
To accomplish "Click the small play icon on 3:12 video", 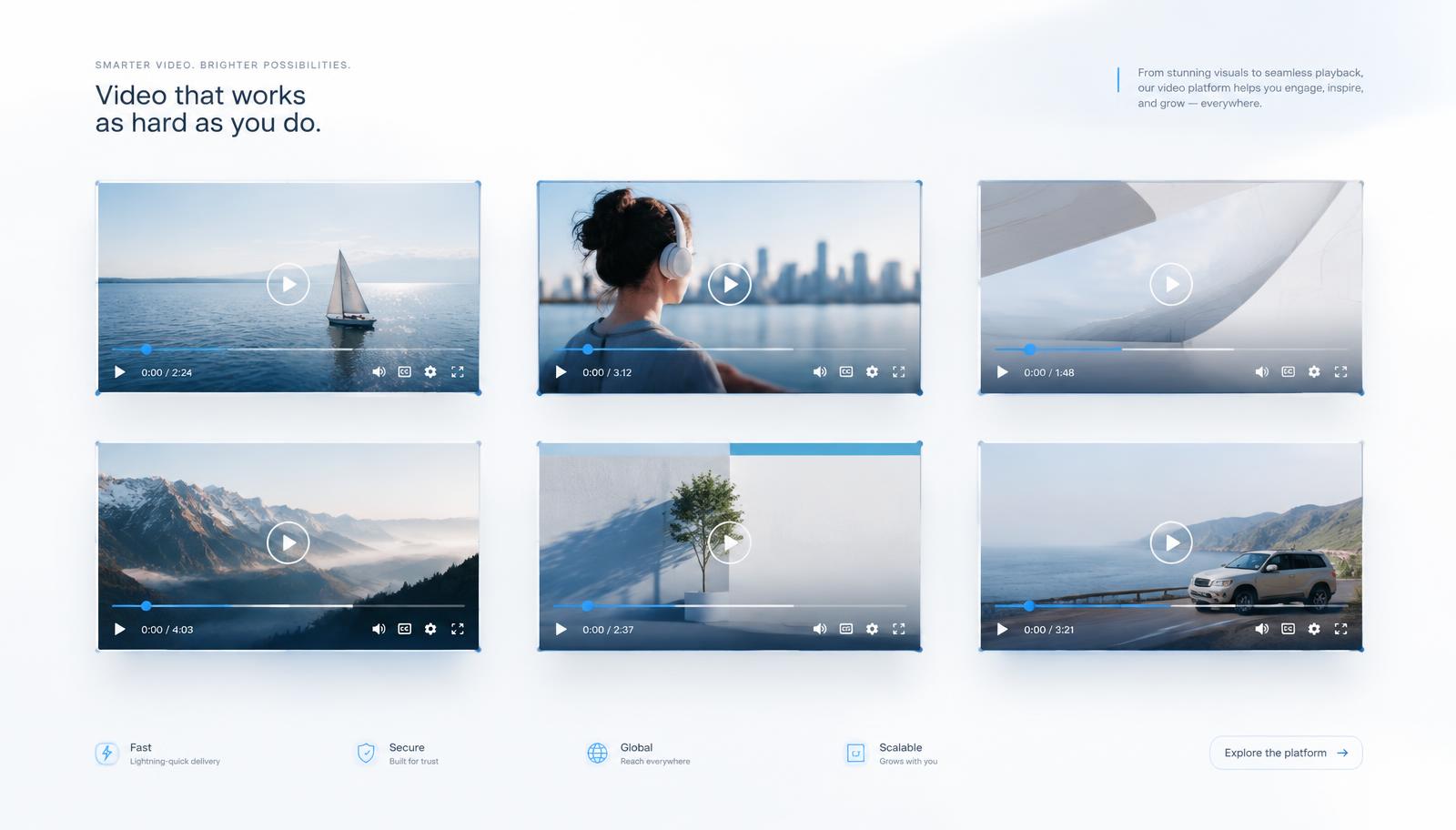I will tap(561, 372).
